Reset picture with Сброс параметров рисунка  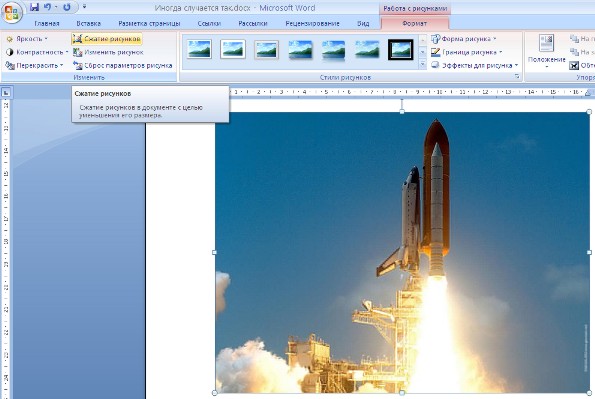(x=123, y=65)
